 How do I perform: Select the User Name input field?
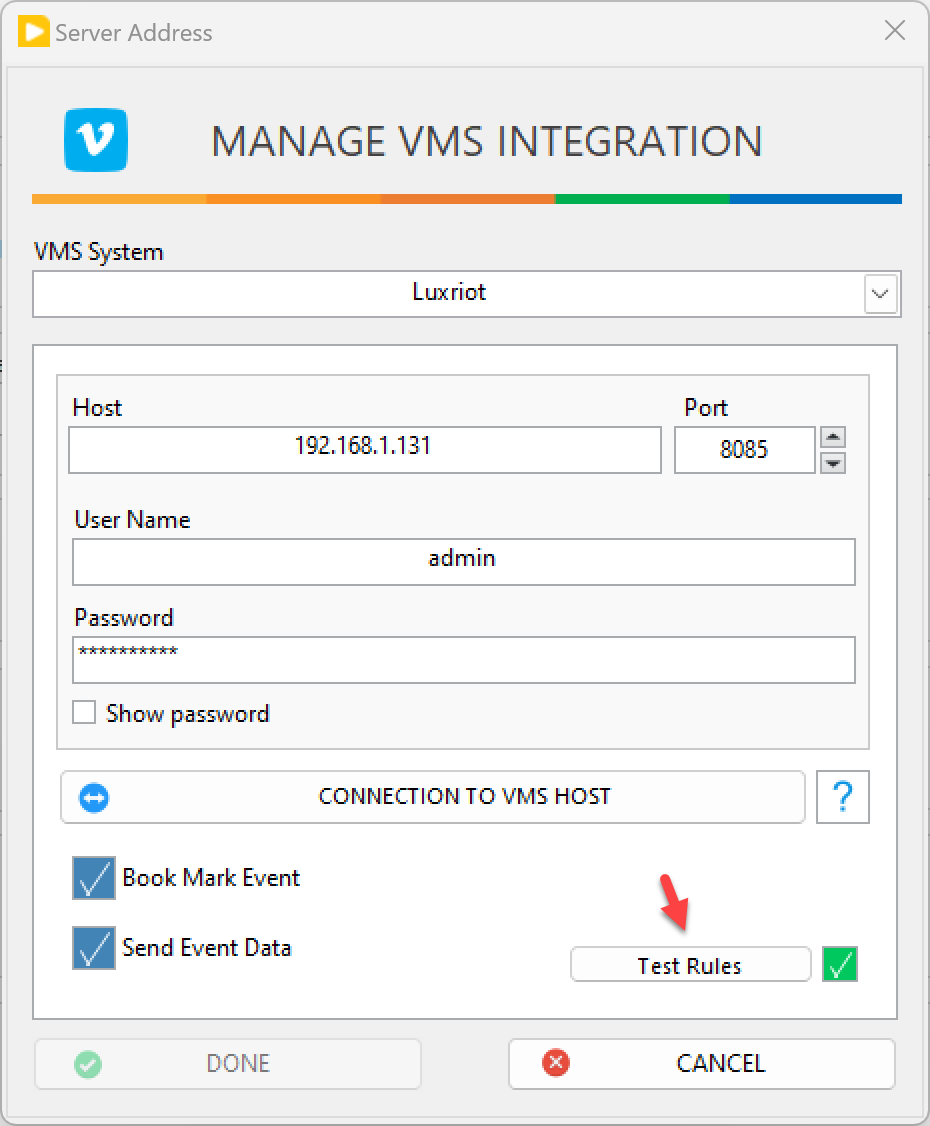click(463, 561)
